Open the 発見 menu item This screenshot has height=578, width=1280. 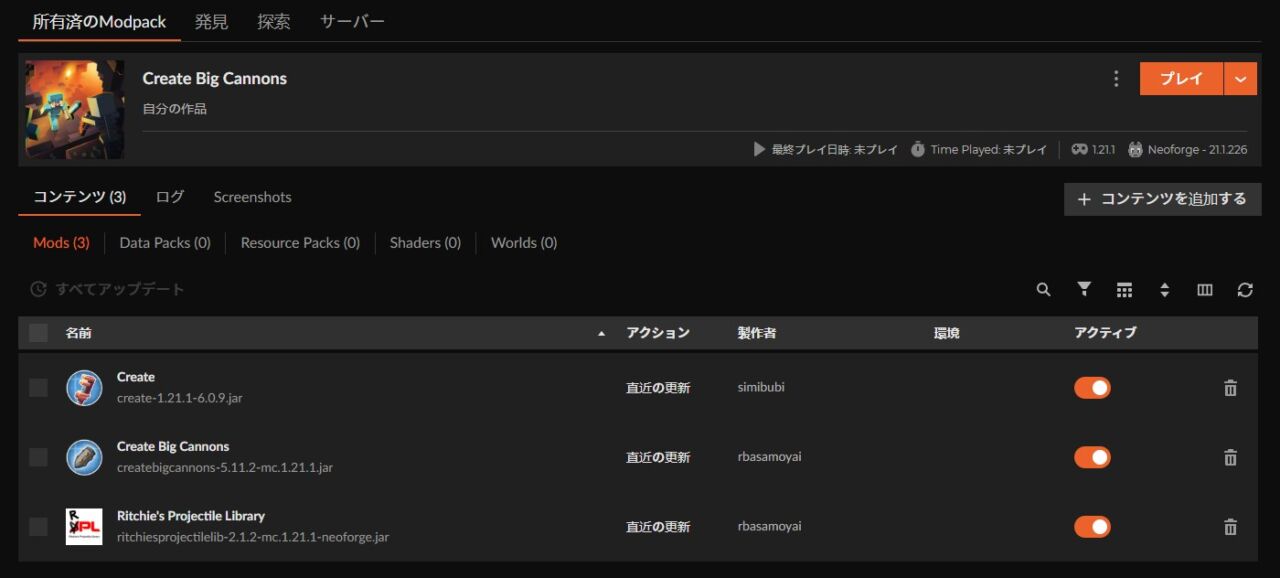[211, 20]
